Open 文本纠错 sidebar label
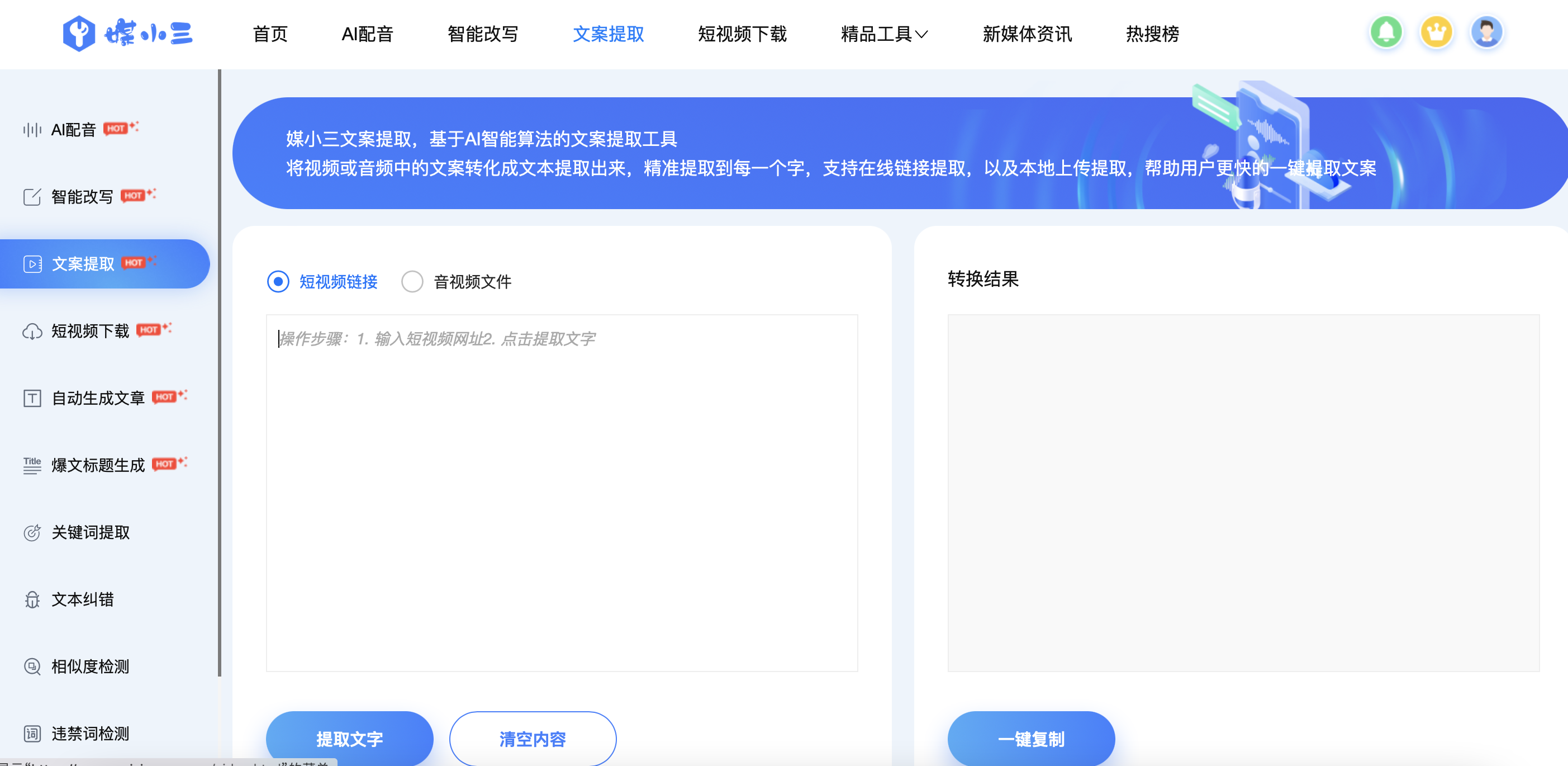The width and height of the screenshot is (1568, 766). pyautogui.click(x=82, y=600)
